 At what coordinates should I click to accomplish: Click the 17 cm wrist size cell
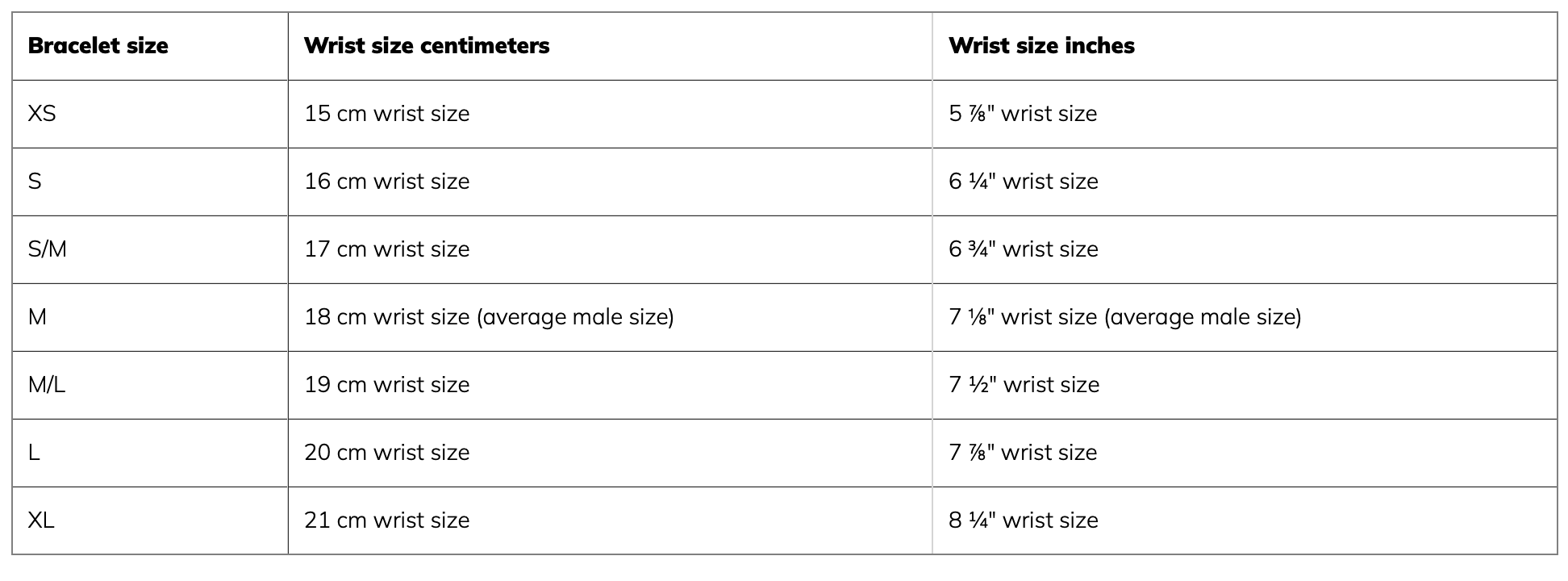pyautogui.click(x=386, y=249)
